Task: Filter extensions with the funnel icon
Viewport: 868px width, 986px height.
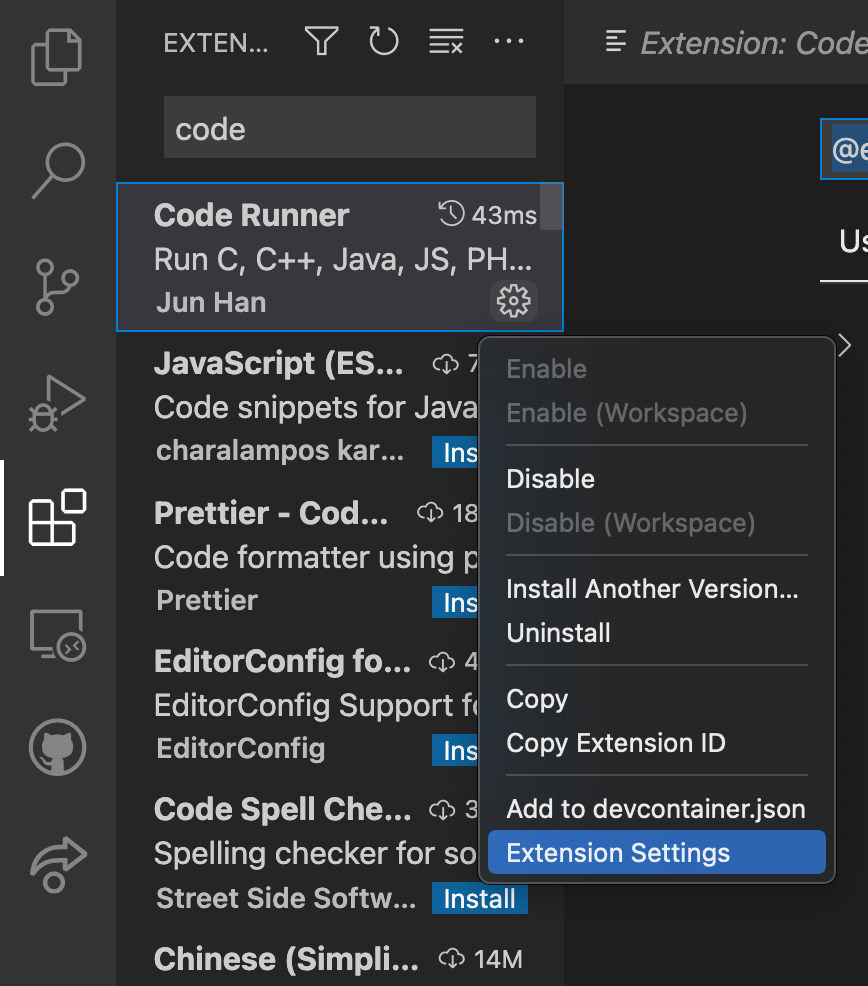Action: coord(321,42)
